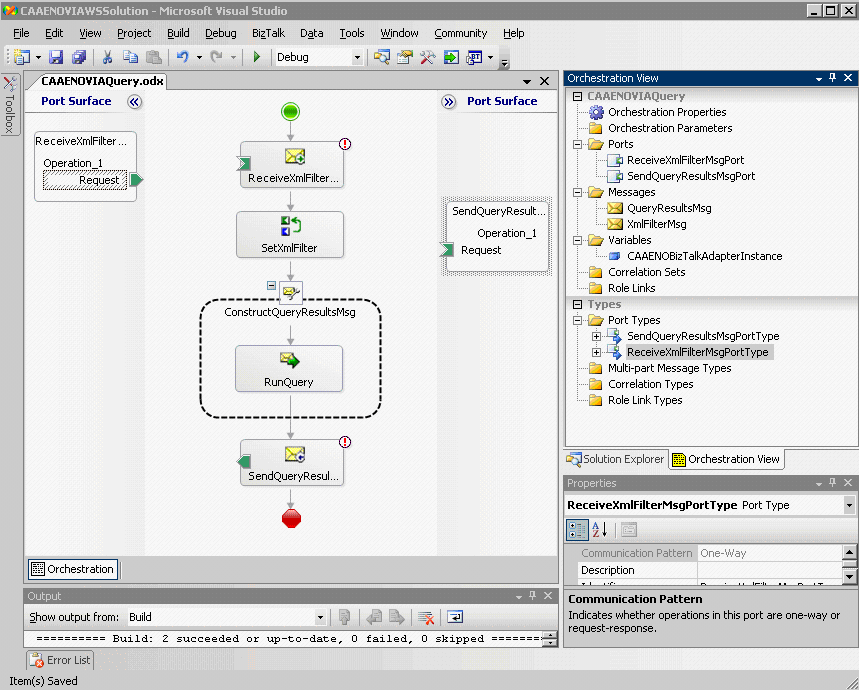Viewport: 859px width, 690px height.
Task: Collapse the ConstructQueryResultsMsg shape
Action: 271,285
